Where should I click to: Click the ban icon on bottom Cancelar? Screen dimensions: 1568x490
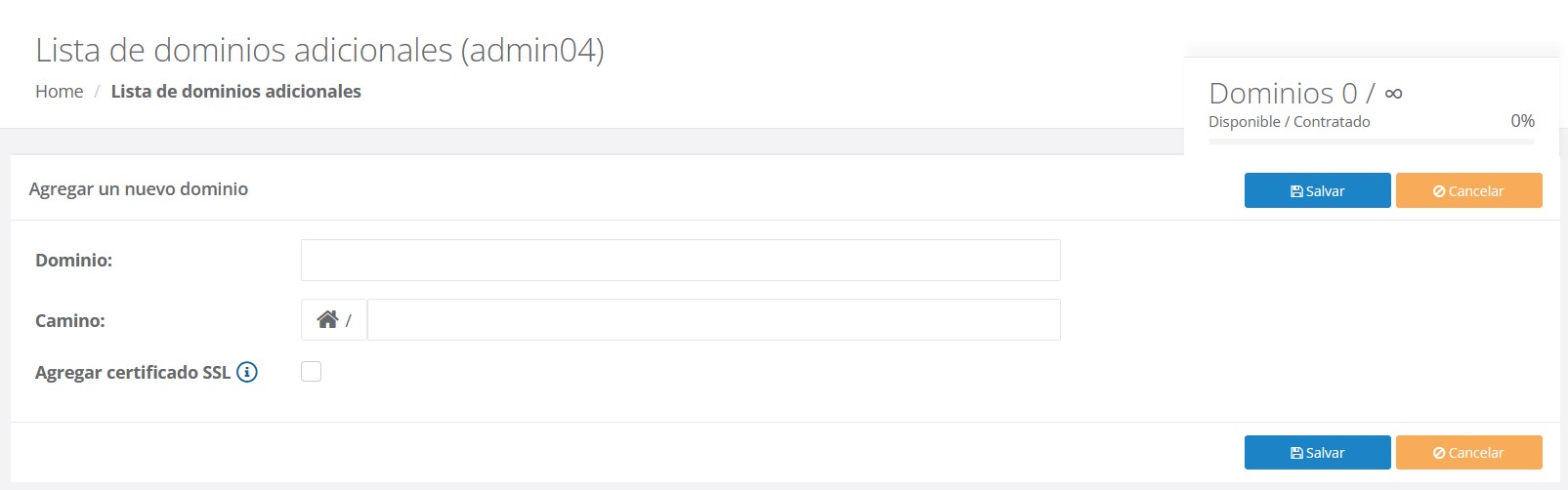(1439, 453)
